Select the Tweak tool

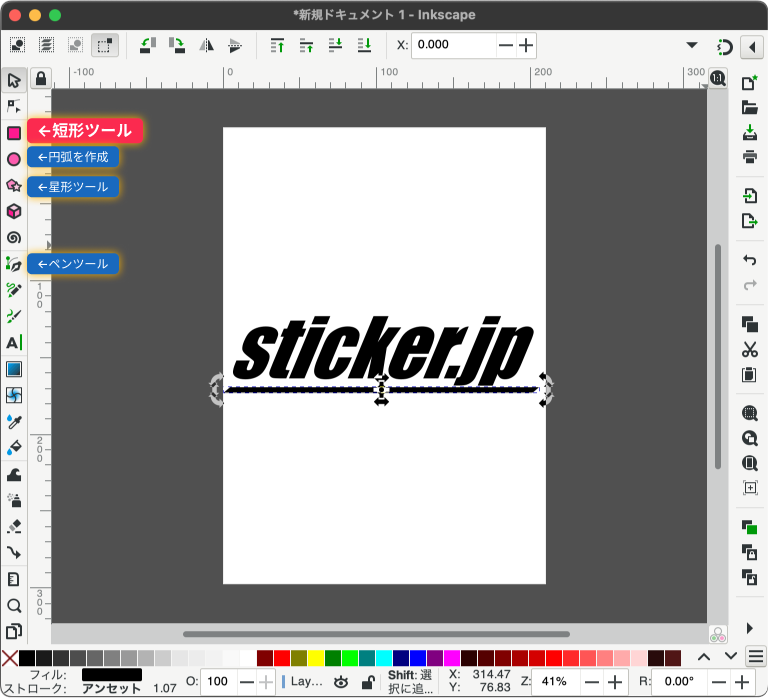tap(14, 475)
